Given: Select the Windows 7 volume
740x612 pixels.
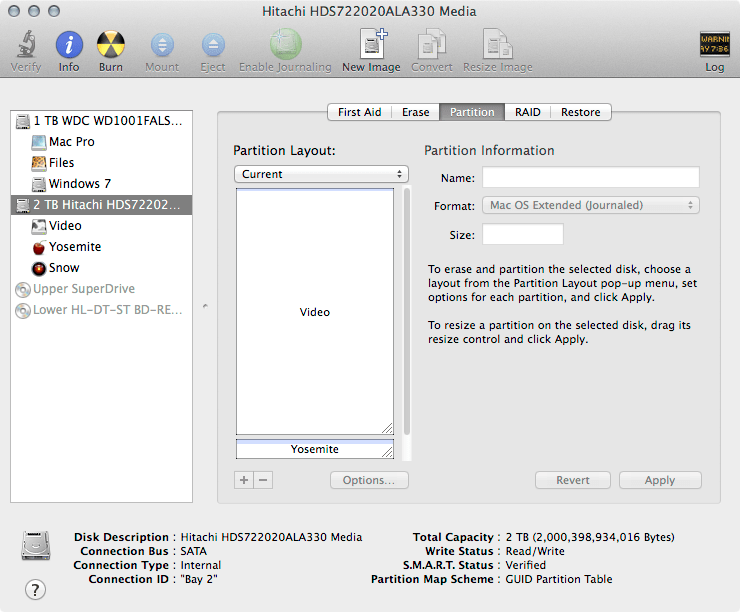Looking at the screenshot, I should 101,184.
